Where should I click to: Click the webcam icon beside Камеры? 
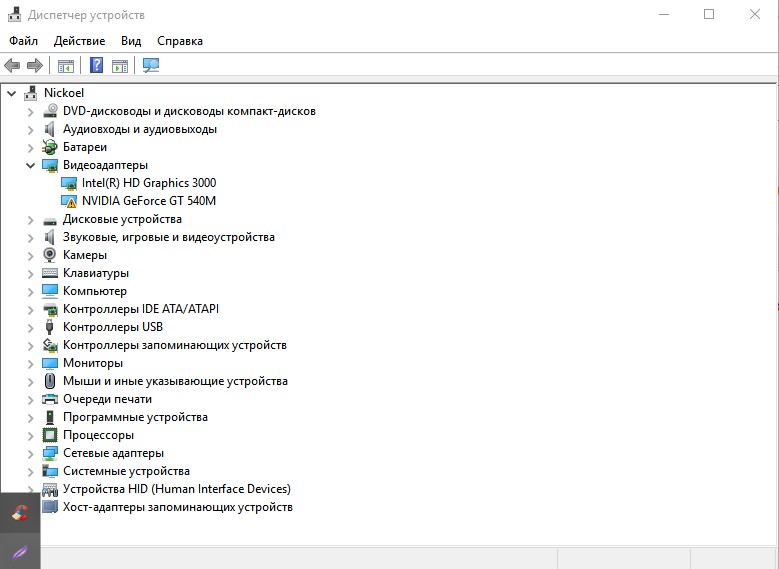tap(49, 255)
